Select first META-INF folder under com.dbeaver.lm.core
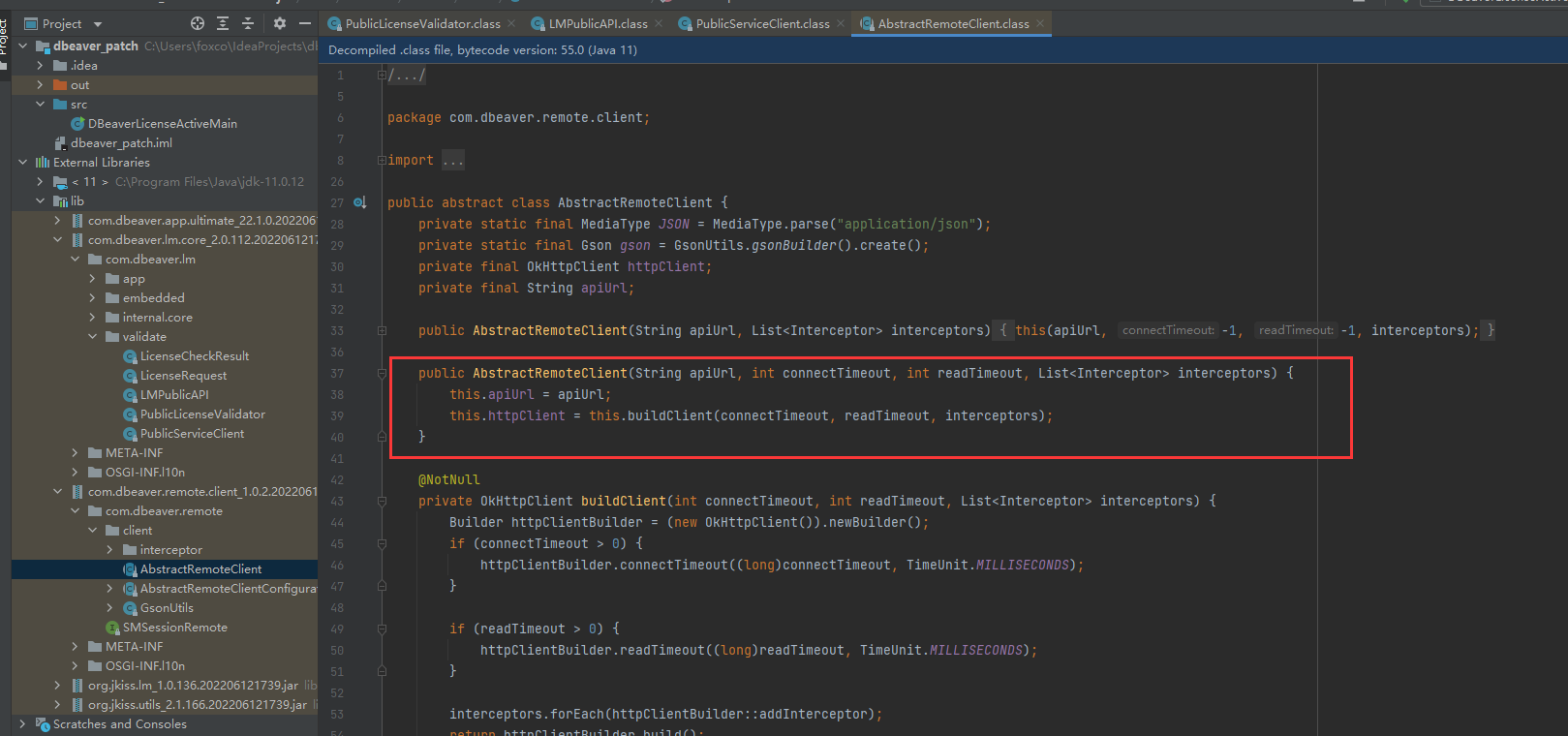Viewport: 1568px width, 736px height. pyautogui.click(x=134, y=452)
